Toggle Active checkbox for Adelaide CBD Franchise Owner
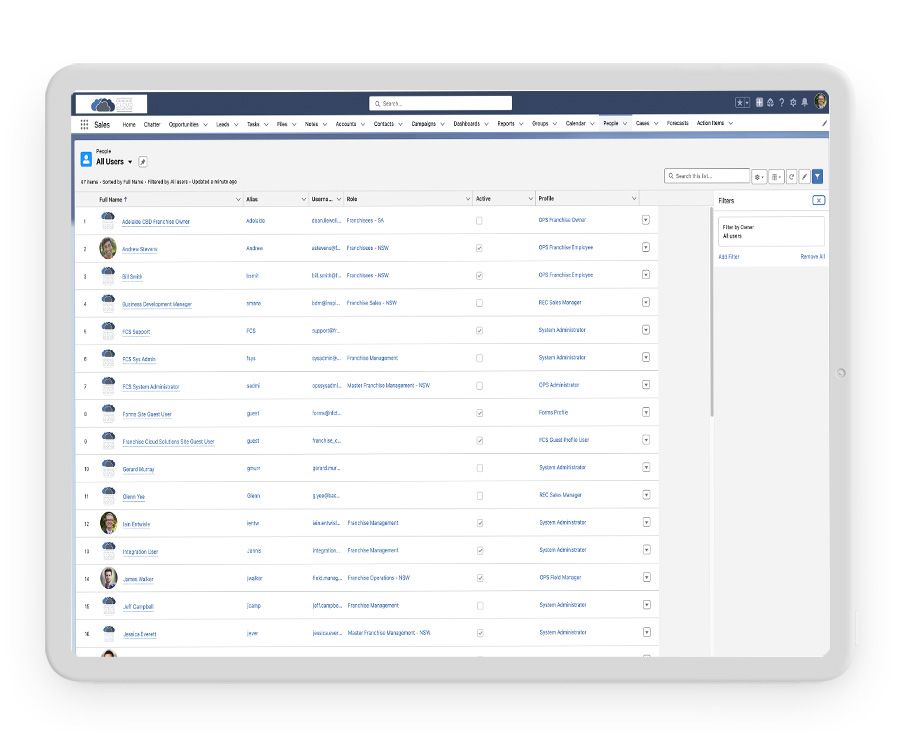This screenshot has width=900, height=741. (480, 220)
